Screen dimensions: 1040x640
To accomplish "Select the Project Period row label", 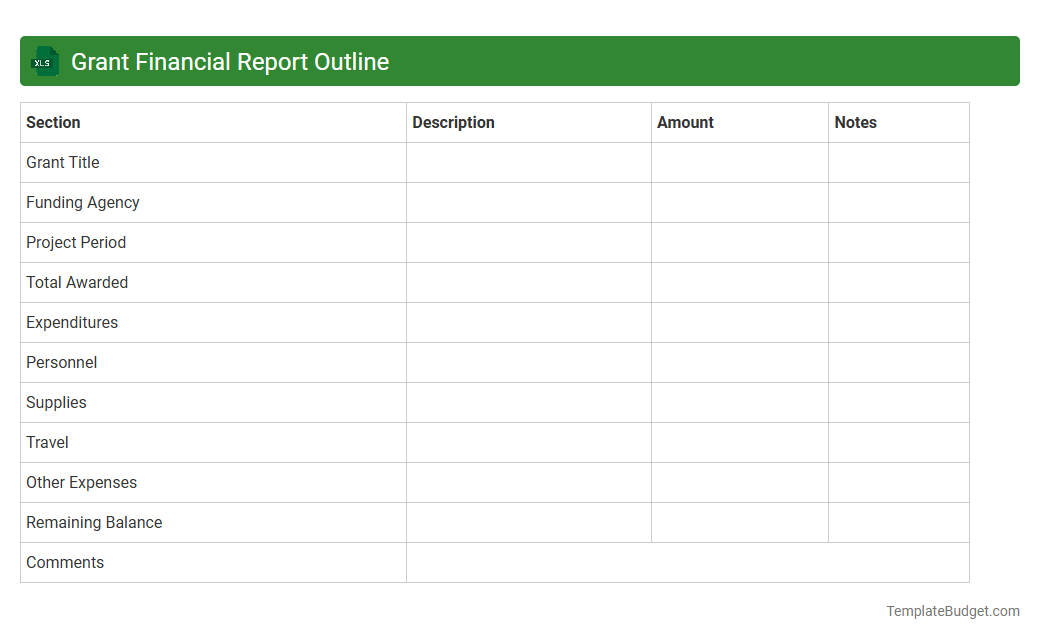I will tap(76, 242).
